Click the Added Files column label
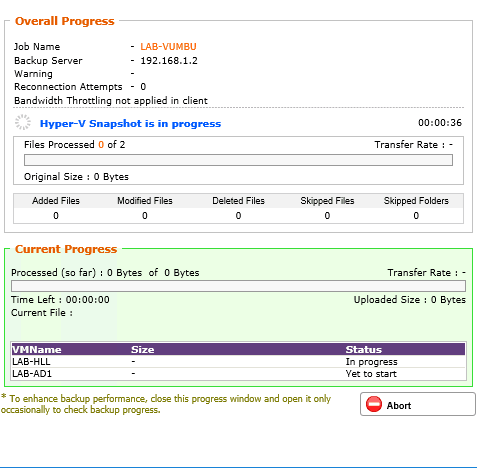The width and height of the screenshot is (477, 469). click(56, 201)
